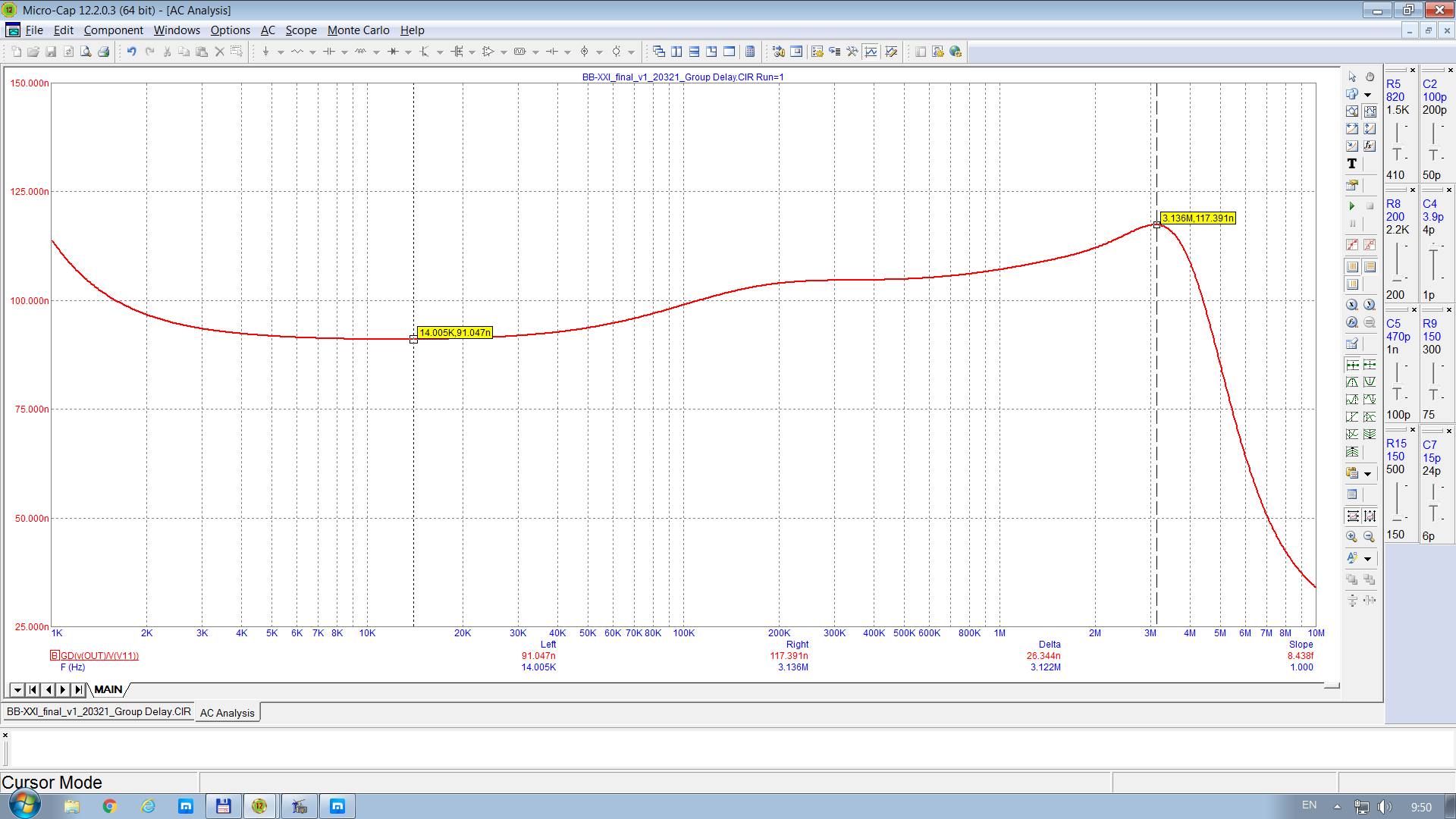The height and width of the screenshot is (819, 1456).
Task: Open the Monte Carlo menu
Action: tap(358, 30)
